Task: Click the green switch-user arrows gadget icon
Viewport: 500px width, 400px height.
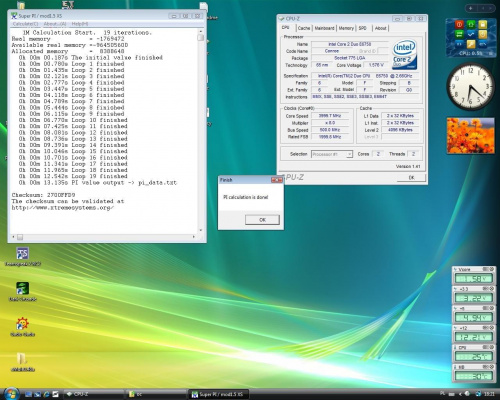Action: 459,34
